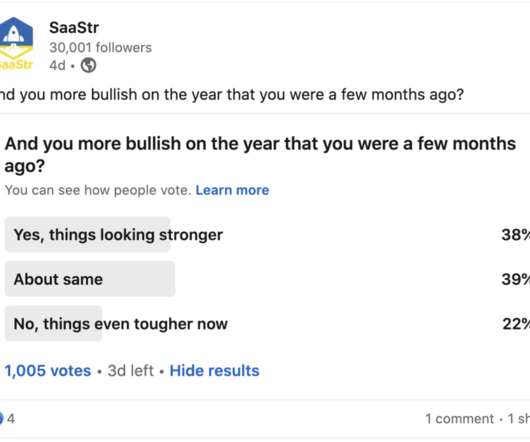Viewport: 530px width, 442px height.
Task: Click the 38% result percentage
Action: coord(516,235)
